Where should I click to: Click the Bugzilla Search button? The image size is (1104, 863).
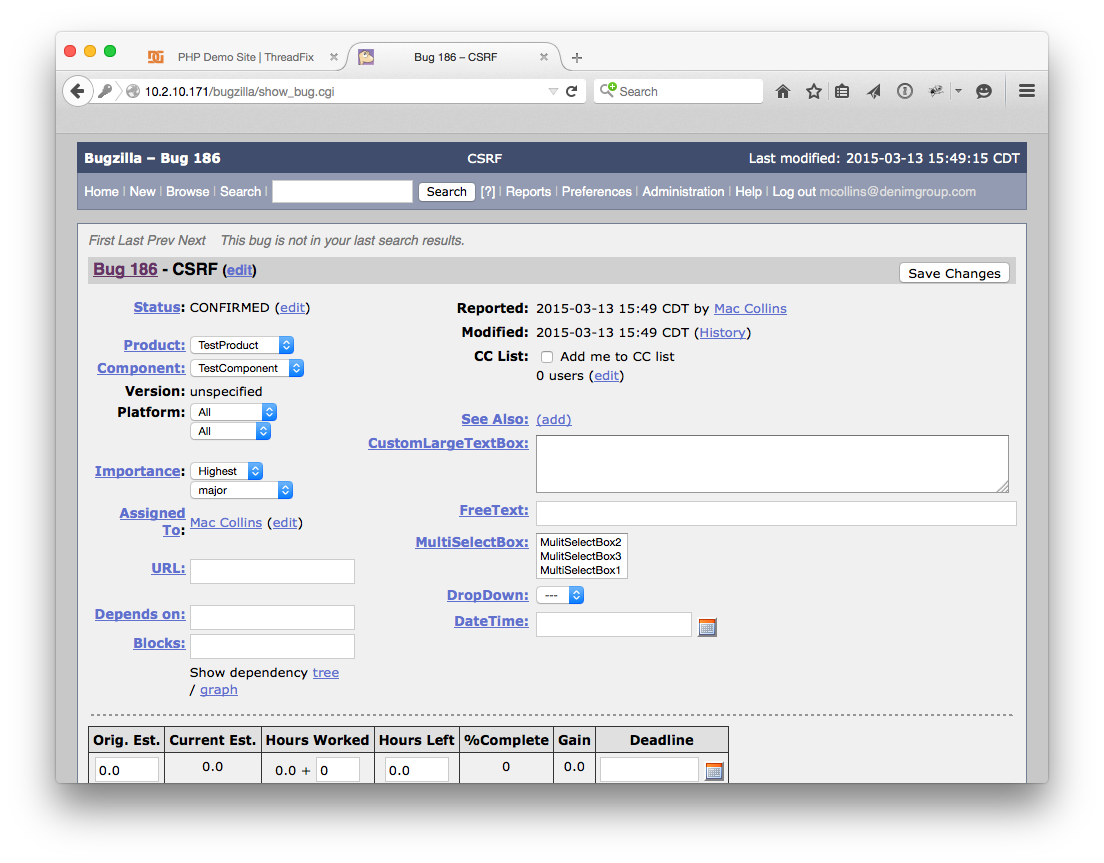[446, 191]
